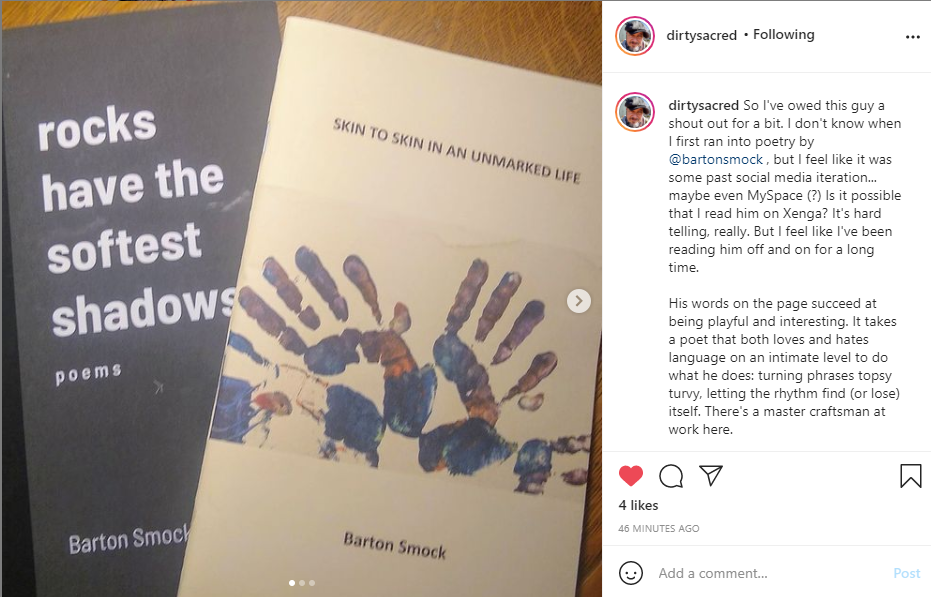The width and height of the screenshot is (931, 597).
Task: Open @bartonsmock mention link
Action: pyautogui.click(x=715, y=159)
